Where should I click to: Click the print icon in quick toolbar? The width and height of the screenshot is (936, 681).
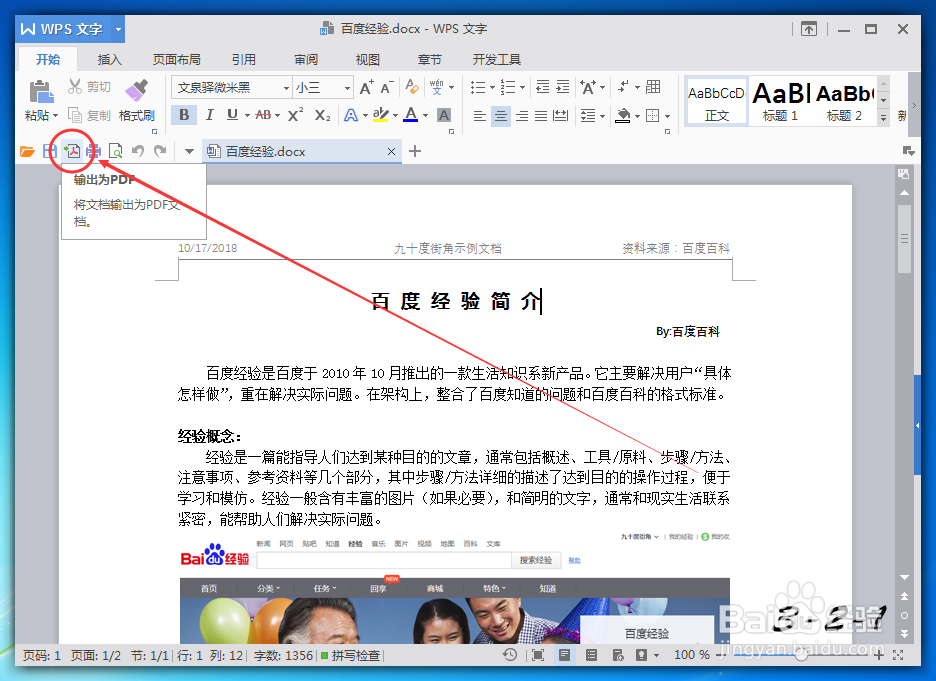click(94, 152)
